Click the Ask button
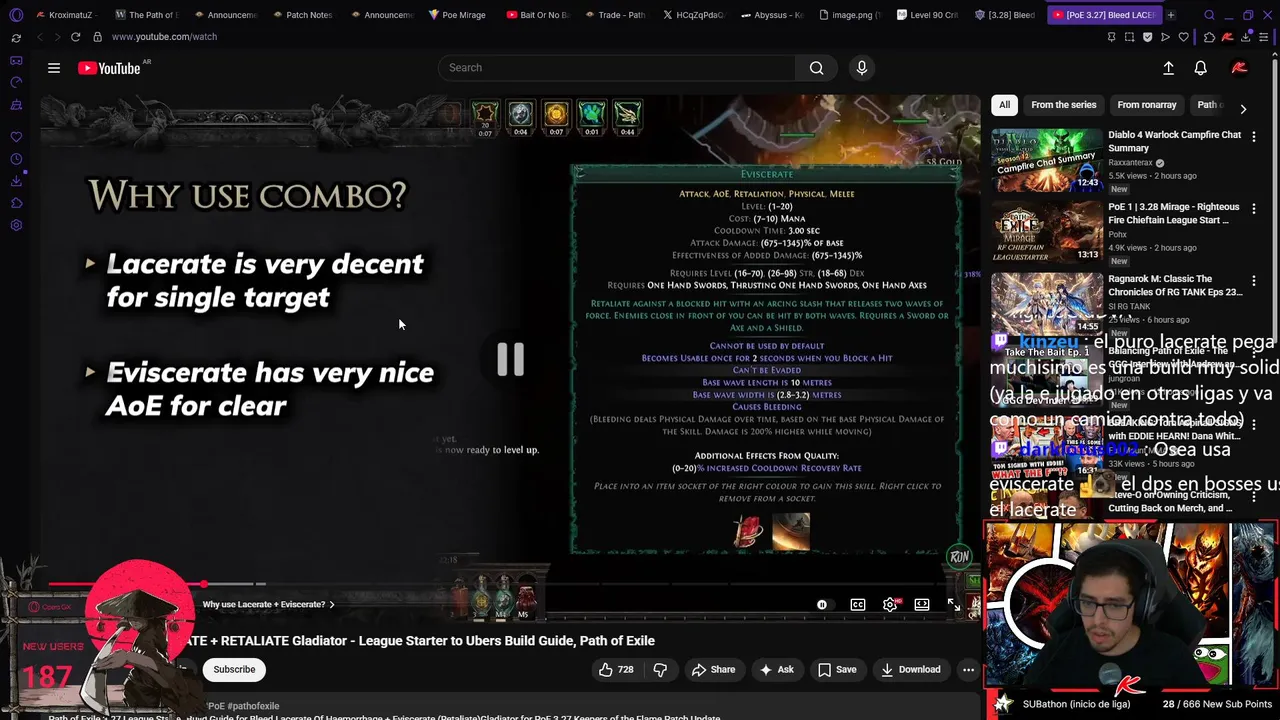Screen dimensions: 1280x720 click(776, 670)
